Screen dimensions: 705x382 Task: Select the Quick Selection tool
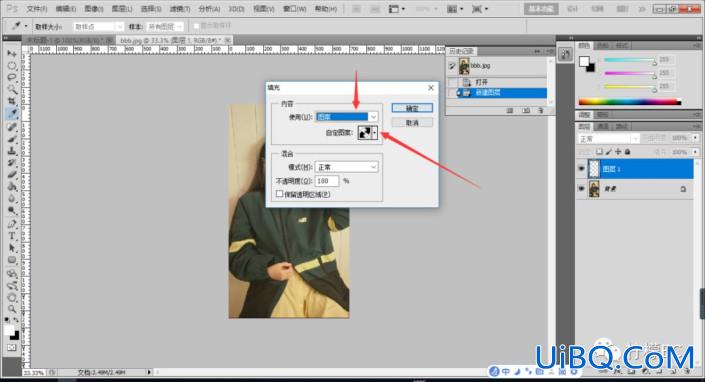pos(12,89)
